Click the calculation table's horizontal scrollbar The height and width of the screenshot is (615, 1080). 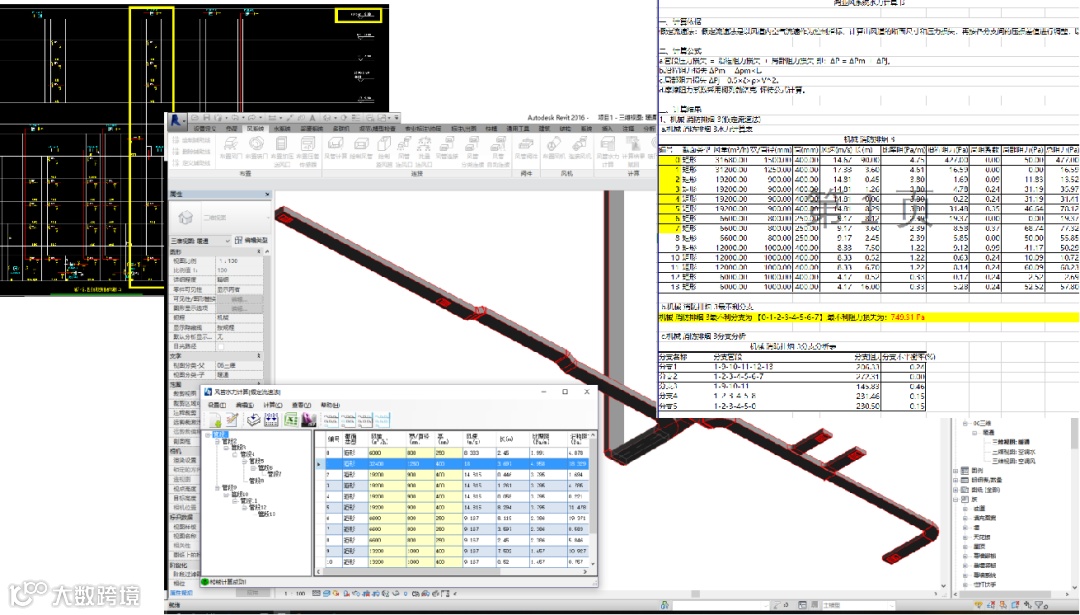[451, 572]
